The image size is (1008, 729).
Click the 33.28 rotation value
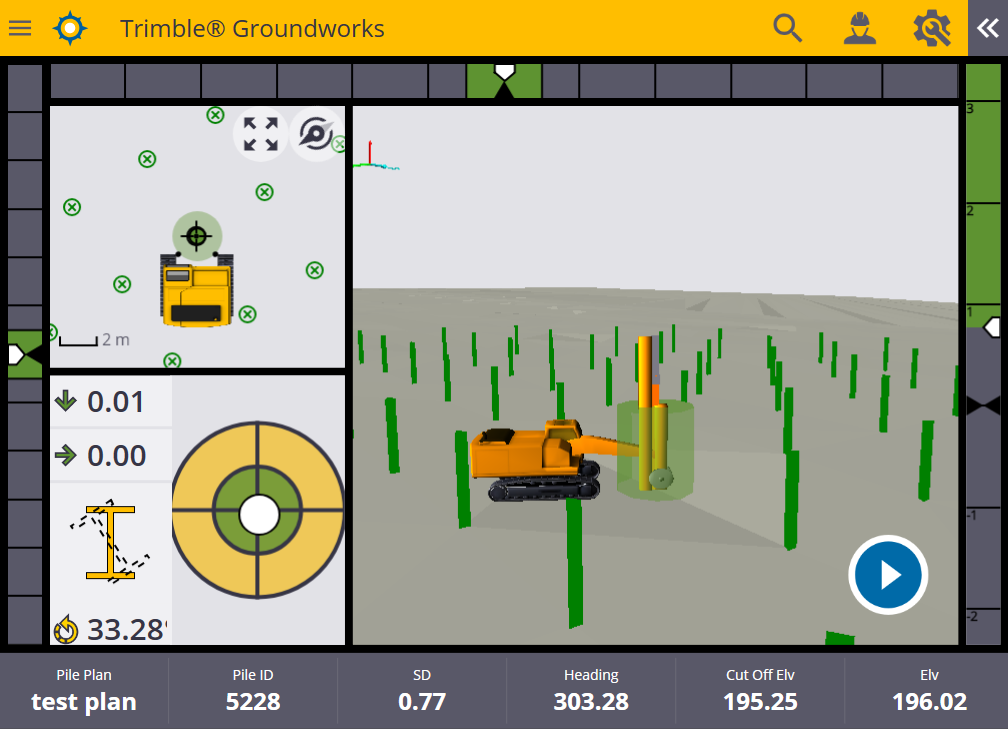point(127,630)
